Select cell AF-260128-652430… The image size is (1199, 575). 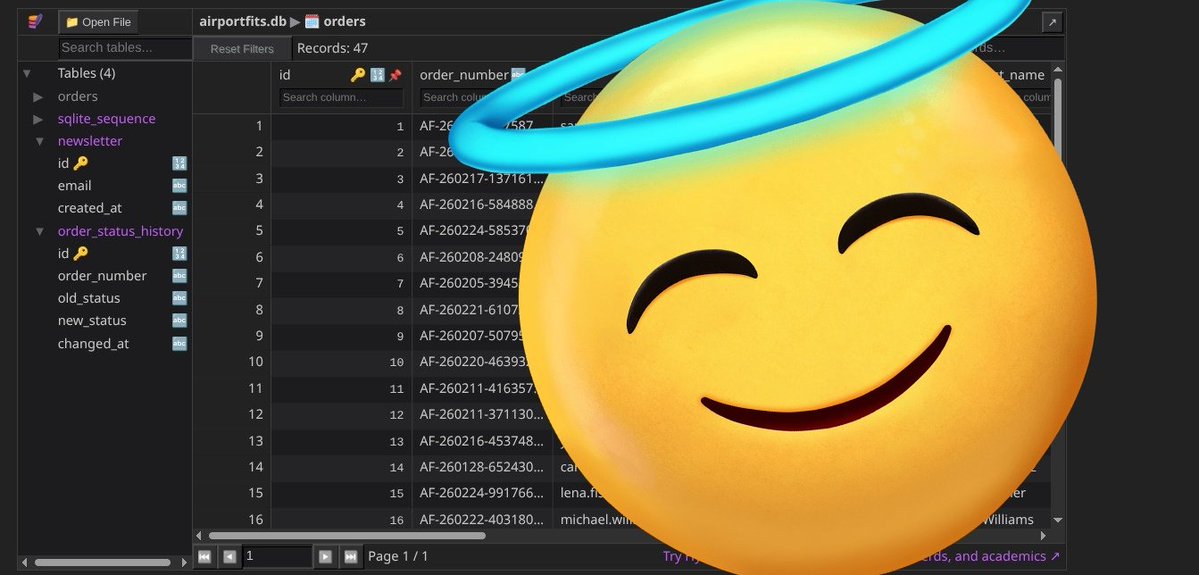[x=482, y=467]
